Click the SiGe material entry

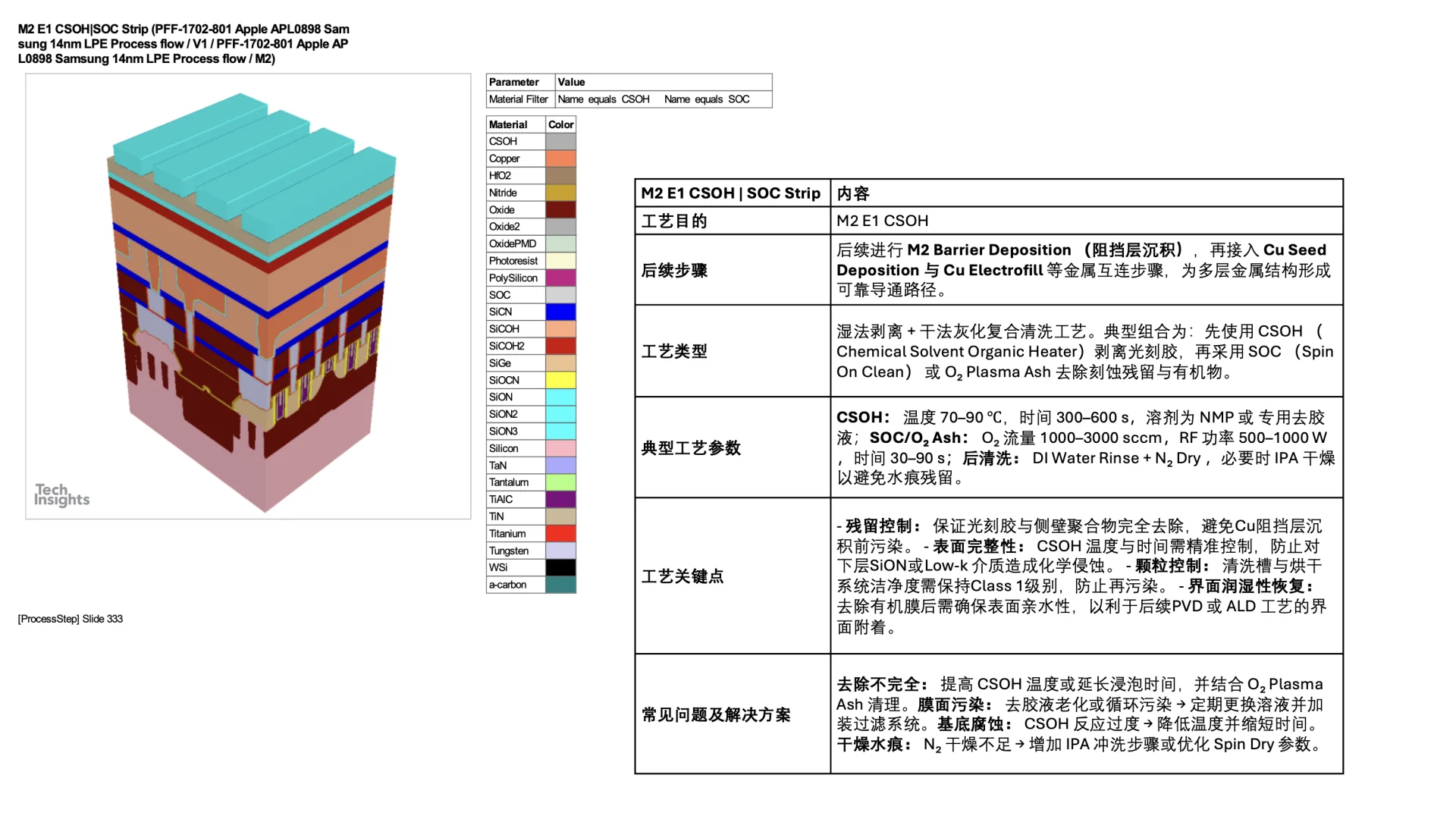pyautogui.click(x=501, y=362)
